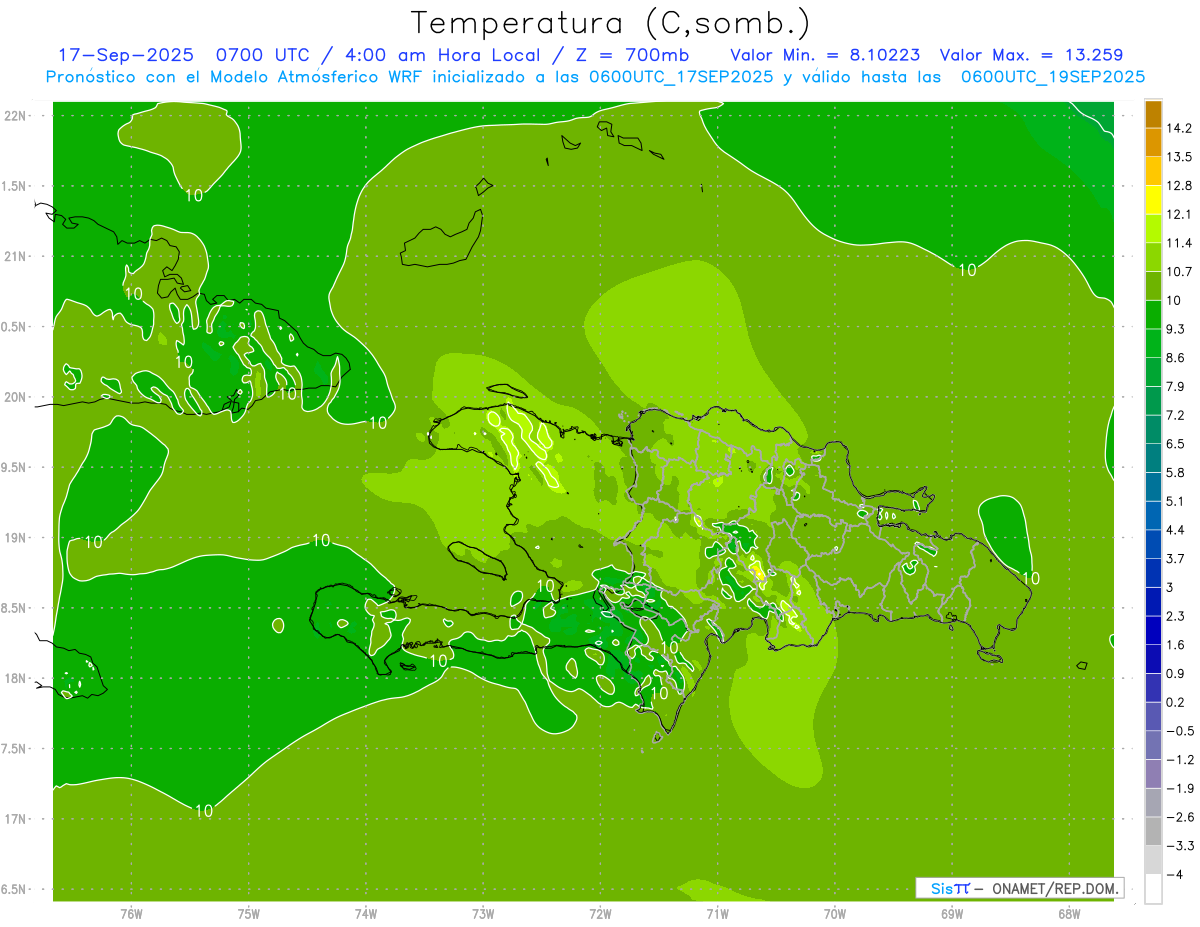Click the "Valor Max. = 13.259" value
Image resolution: width=1200 pixels, height=927 pixels.
tap(1032, 55)
